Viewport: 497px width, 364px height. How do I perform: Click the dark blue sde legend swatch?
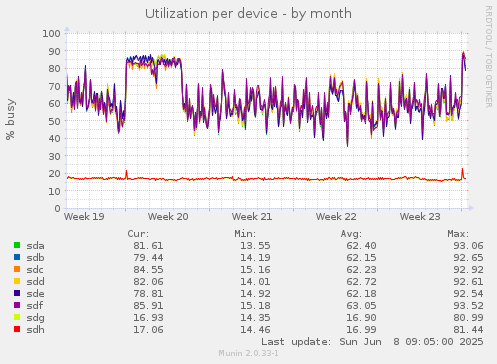pos(17,293)
